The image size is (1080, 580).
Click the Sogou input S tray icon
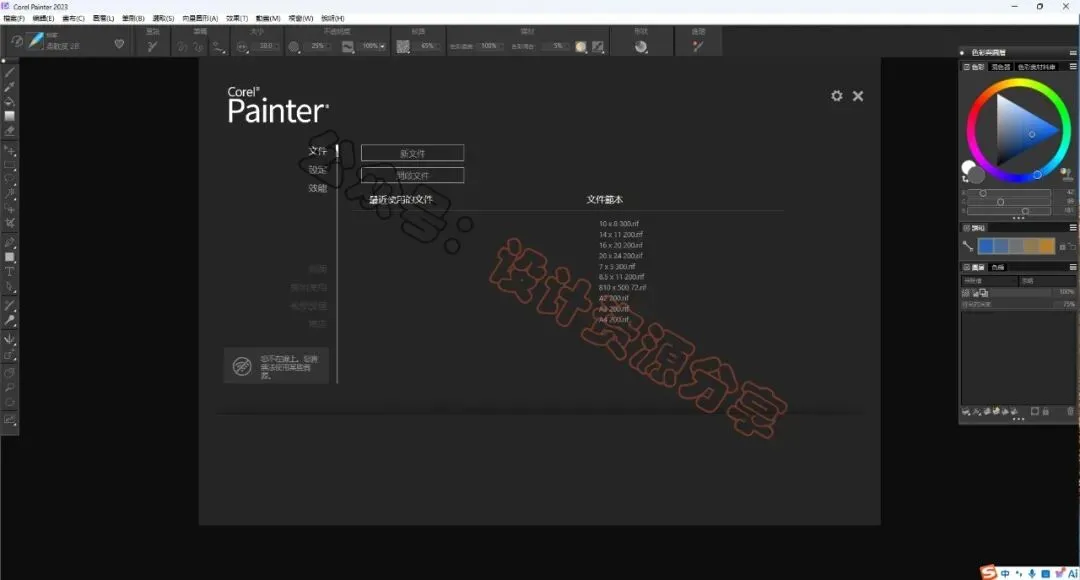[x=989, y=572]
